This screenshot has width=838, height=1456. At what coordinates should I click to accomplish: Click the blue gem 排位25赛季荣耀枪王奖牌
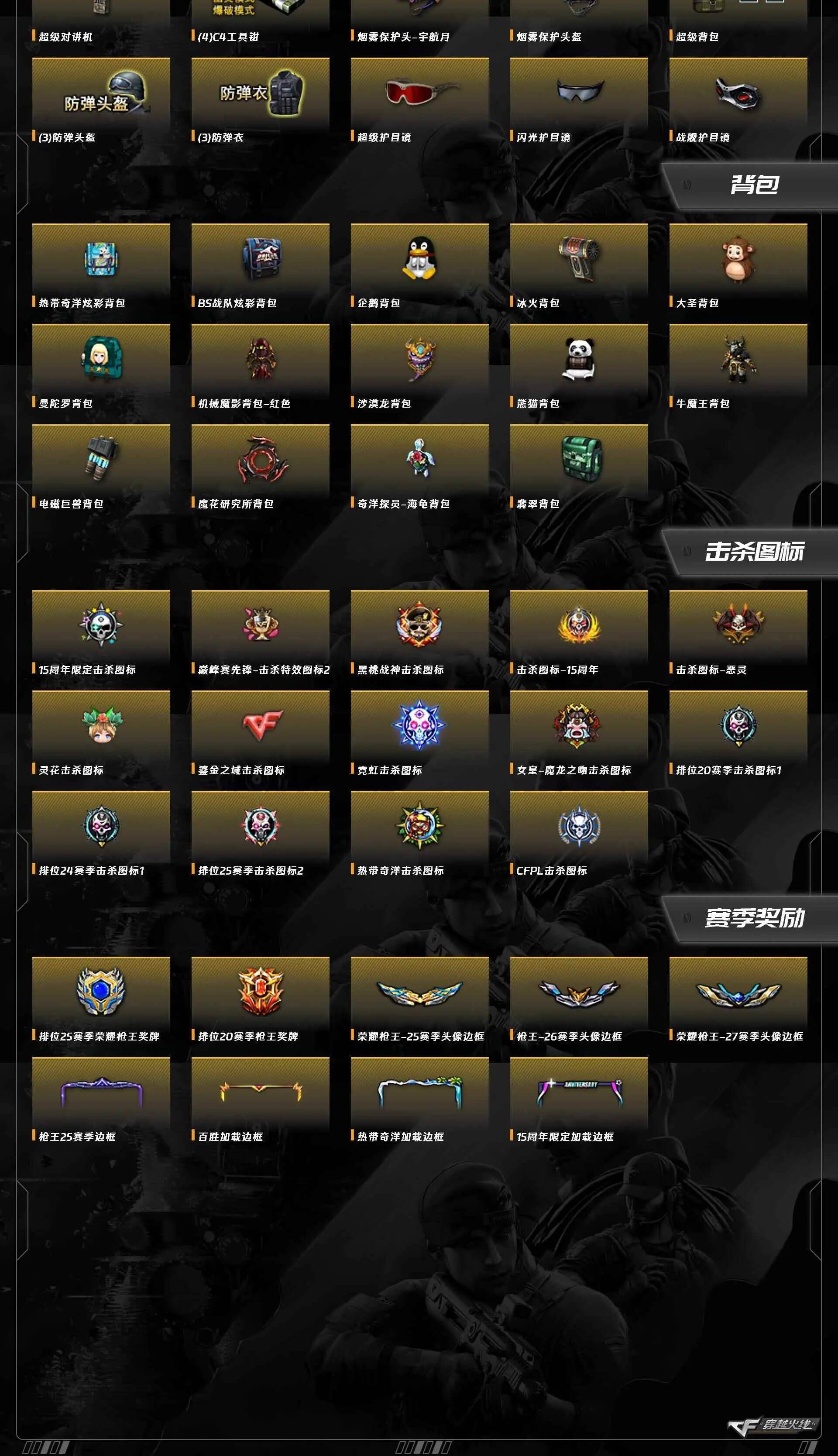pos(101,991)
